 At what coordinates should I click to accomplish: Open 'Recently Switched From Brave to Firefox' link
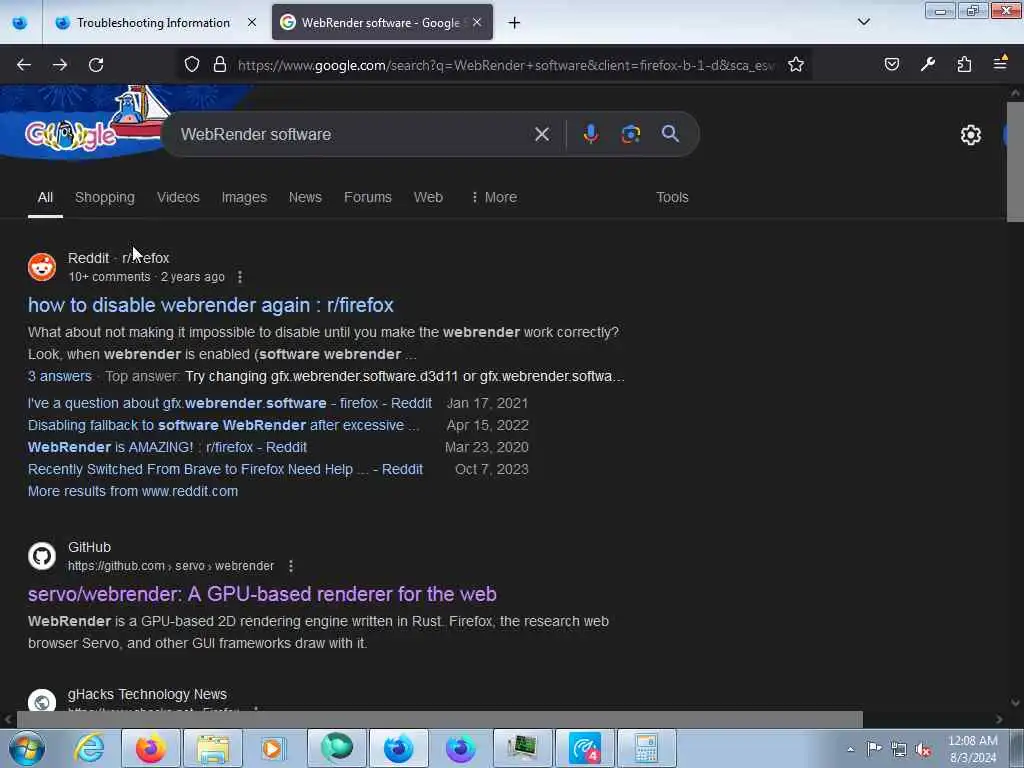point(225,470)
